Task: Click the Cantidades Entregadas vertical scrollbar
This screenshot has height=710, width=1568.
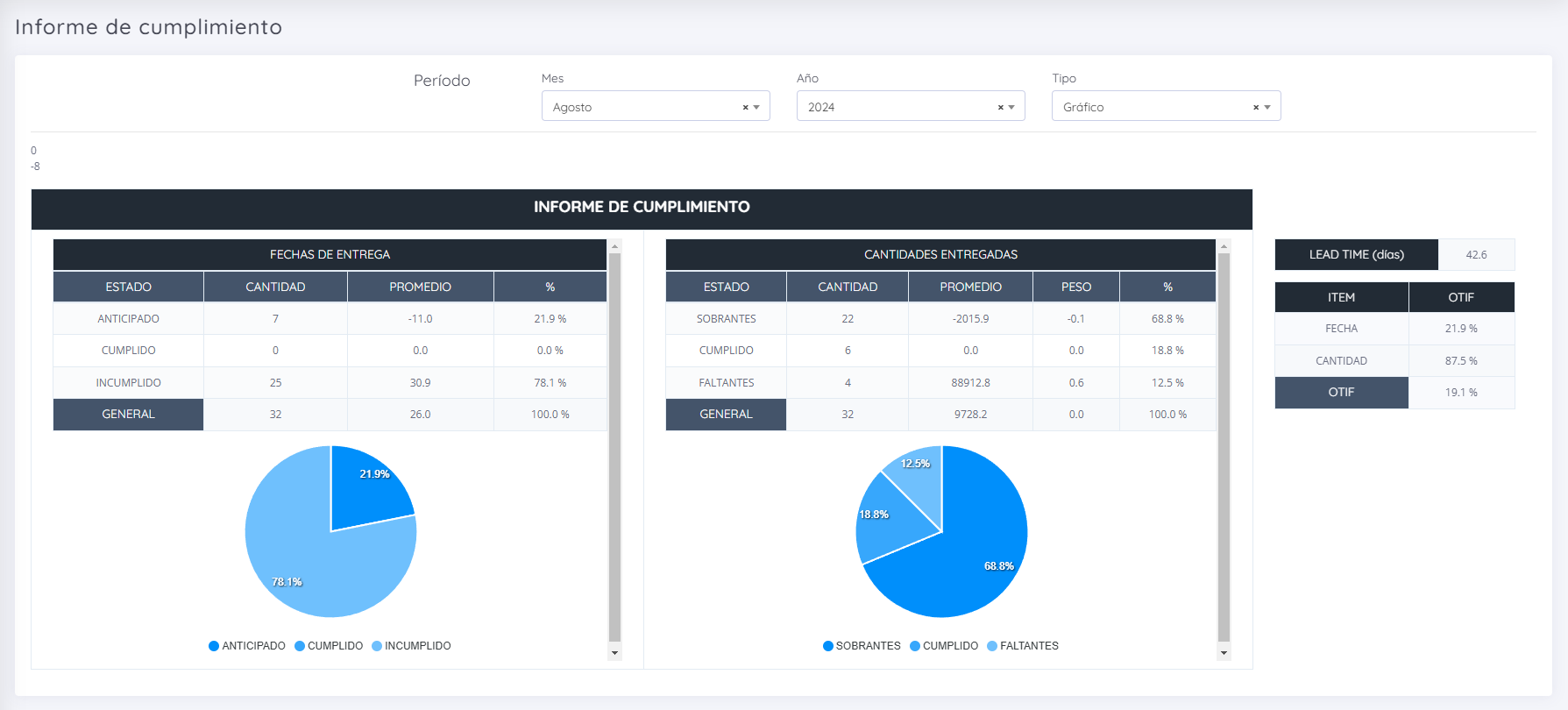Action: pyautogui.click(x=1224, y=448)
